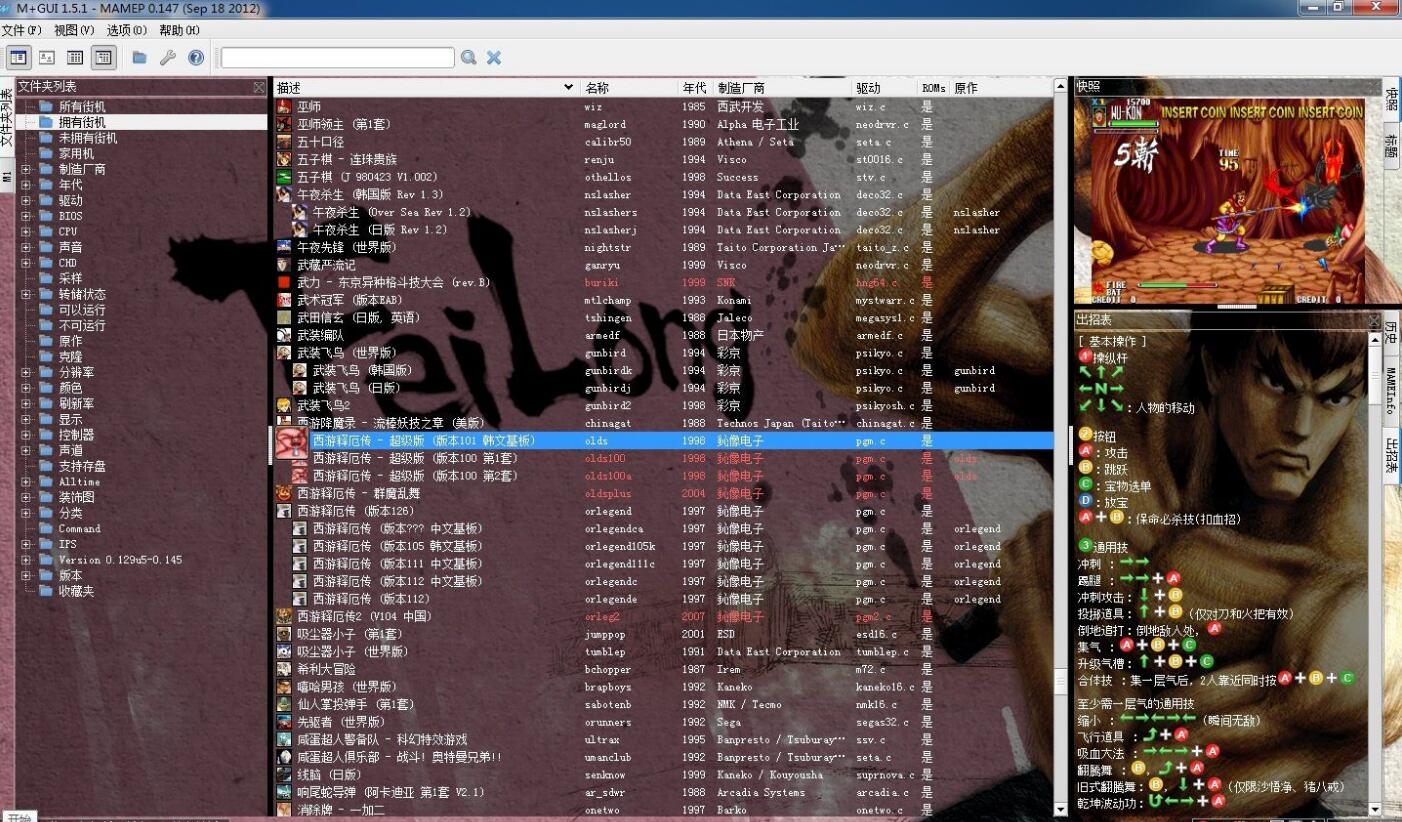Sort by the 年代 column header
The image size is (1402, 822).
696,88
